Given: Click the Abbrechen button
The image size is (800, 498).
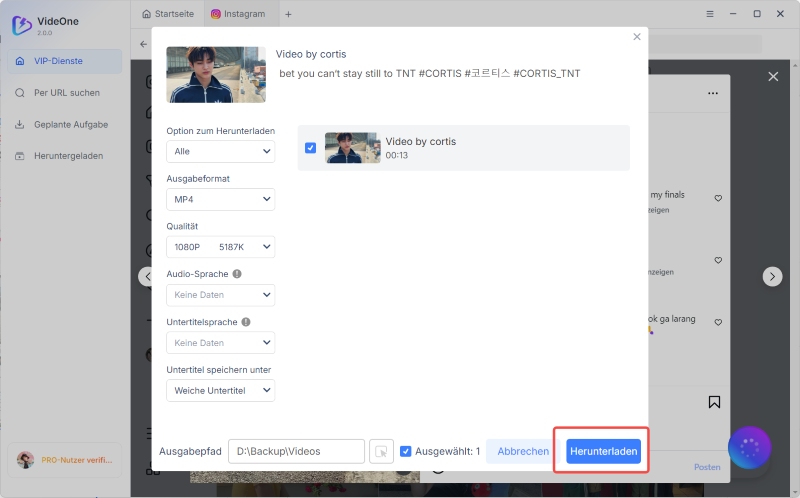Looking at the screenshot, I should [523, 452].
